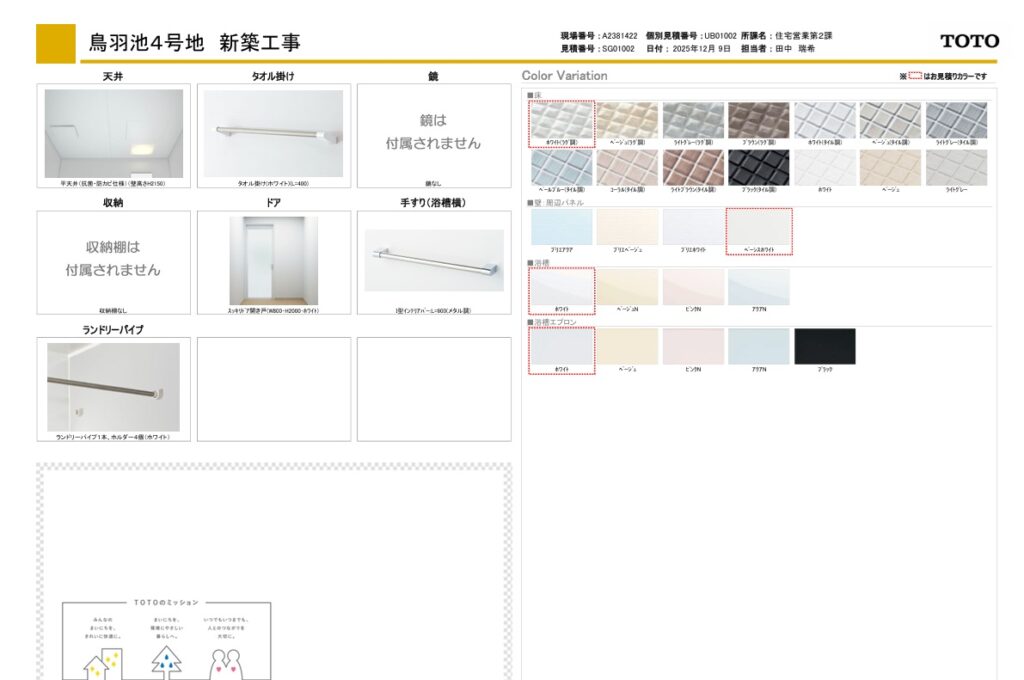Click the storage shelf not included (収納) box
This screenshot has height=680, width=1024.
[114, 259]
